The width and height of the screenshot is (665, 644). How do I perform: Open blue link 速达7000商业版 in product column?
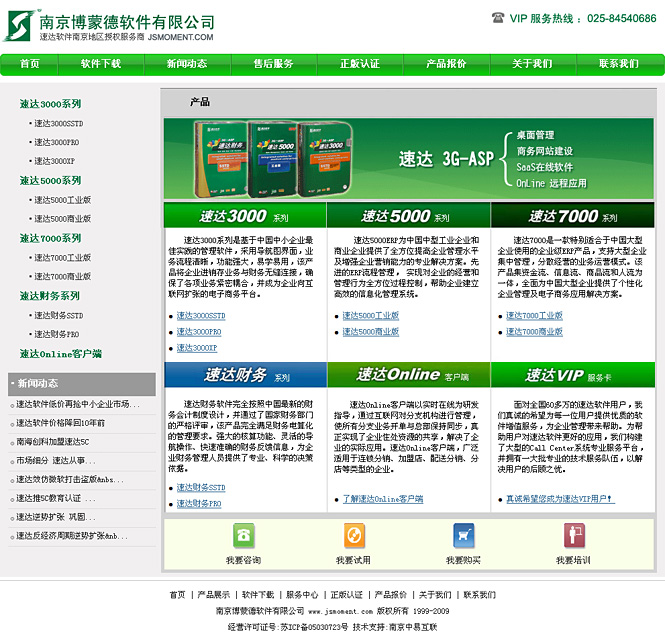coord(534,332)
